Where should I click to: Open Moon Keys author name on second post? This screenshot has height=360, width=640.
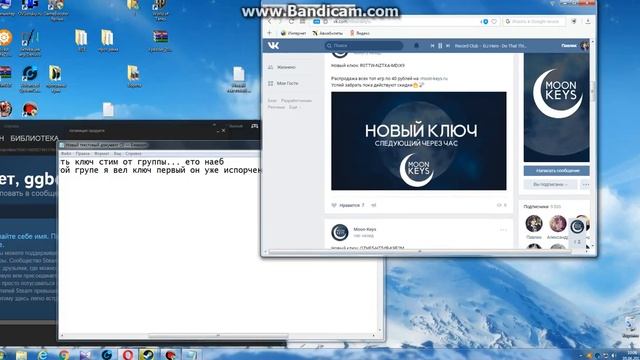point(365,229)
